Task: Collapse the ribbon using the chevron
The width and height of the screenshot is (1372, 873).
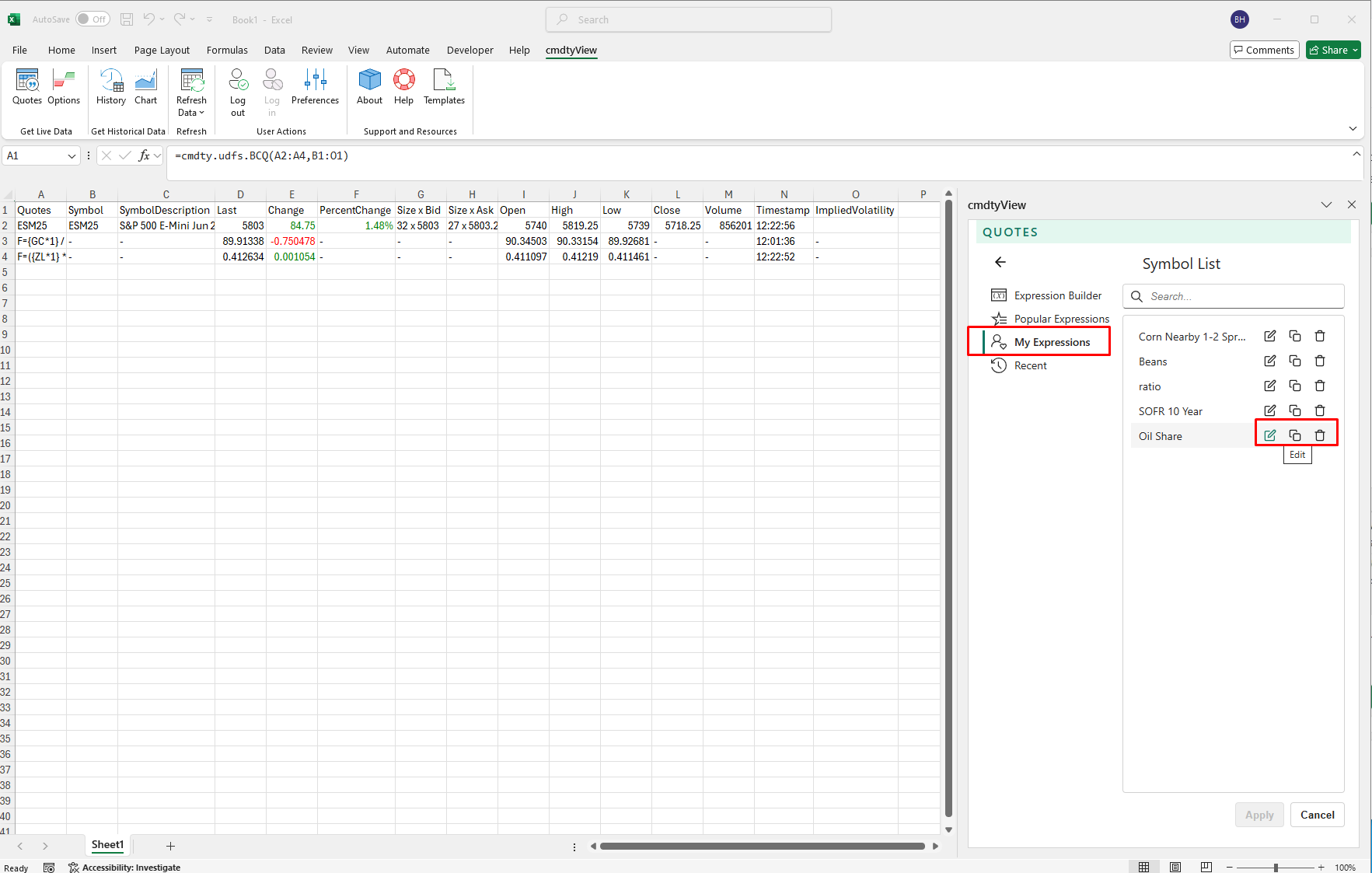Action: pyautogui.click(x=1353, y=128)
